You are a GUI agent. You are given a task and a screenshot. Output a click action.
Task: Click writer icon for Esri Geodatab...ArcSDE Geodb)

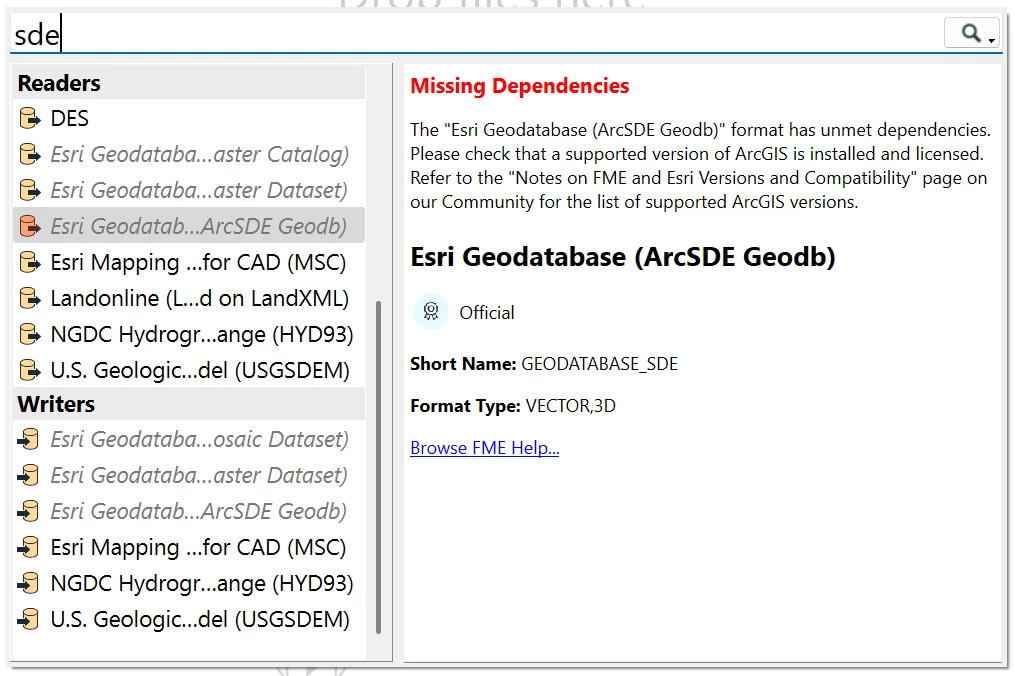tap(28, 511)
